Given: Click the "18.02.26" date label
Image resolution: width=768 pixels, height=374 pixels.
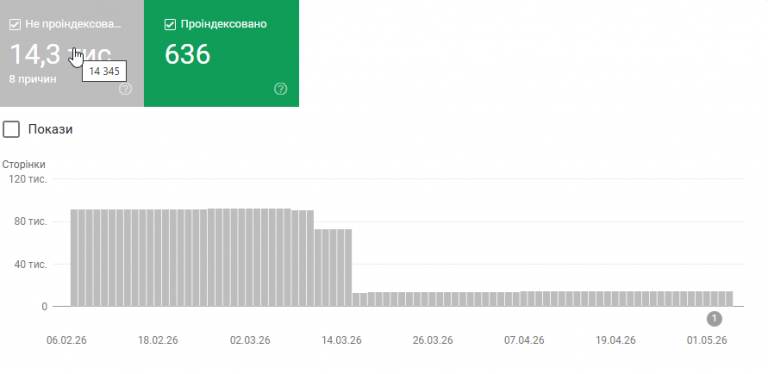Looking at the screenshot, I should (x=158, y=340).
